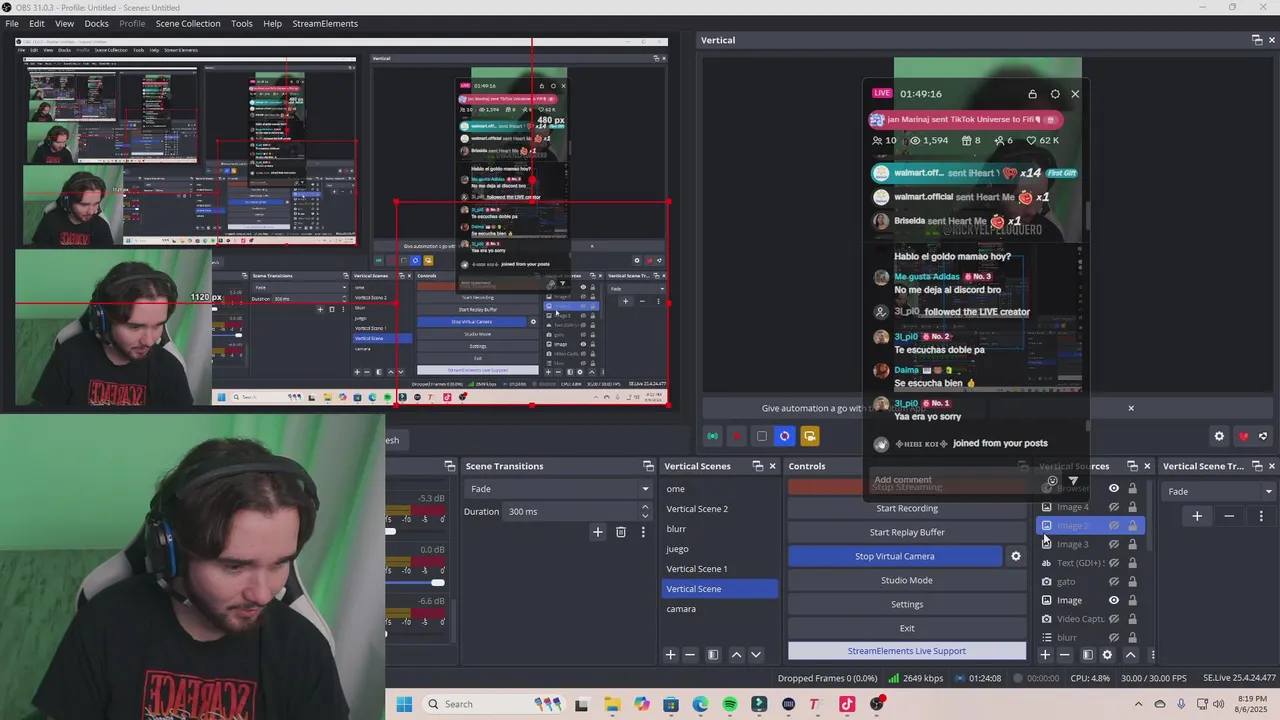Click Start Replay Buffer
This screenshot has height=720, width=1280.
point(907,532)
